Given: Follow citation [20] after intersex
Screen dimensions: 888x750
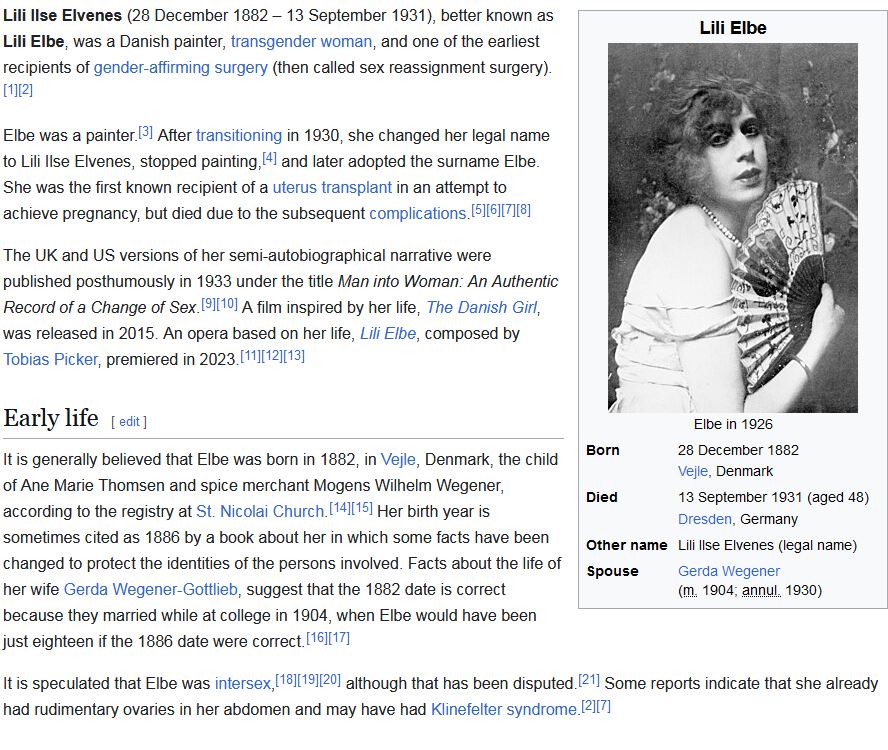Looking at the screenshot, I should tap(330, 680).
